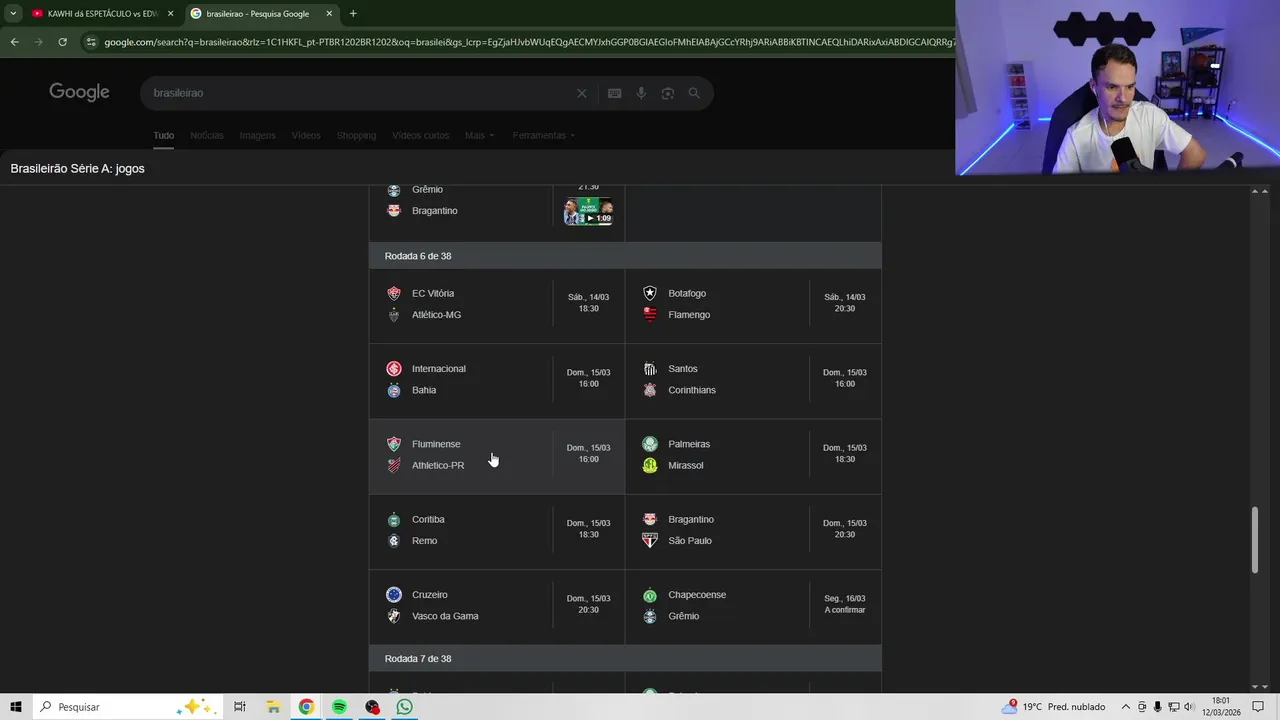This screenshot has height=720, width=1280.
Task: Expand the Mais dropdown
Action: point(479,135)
